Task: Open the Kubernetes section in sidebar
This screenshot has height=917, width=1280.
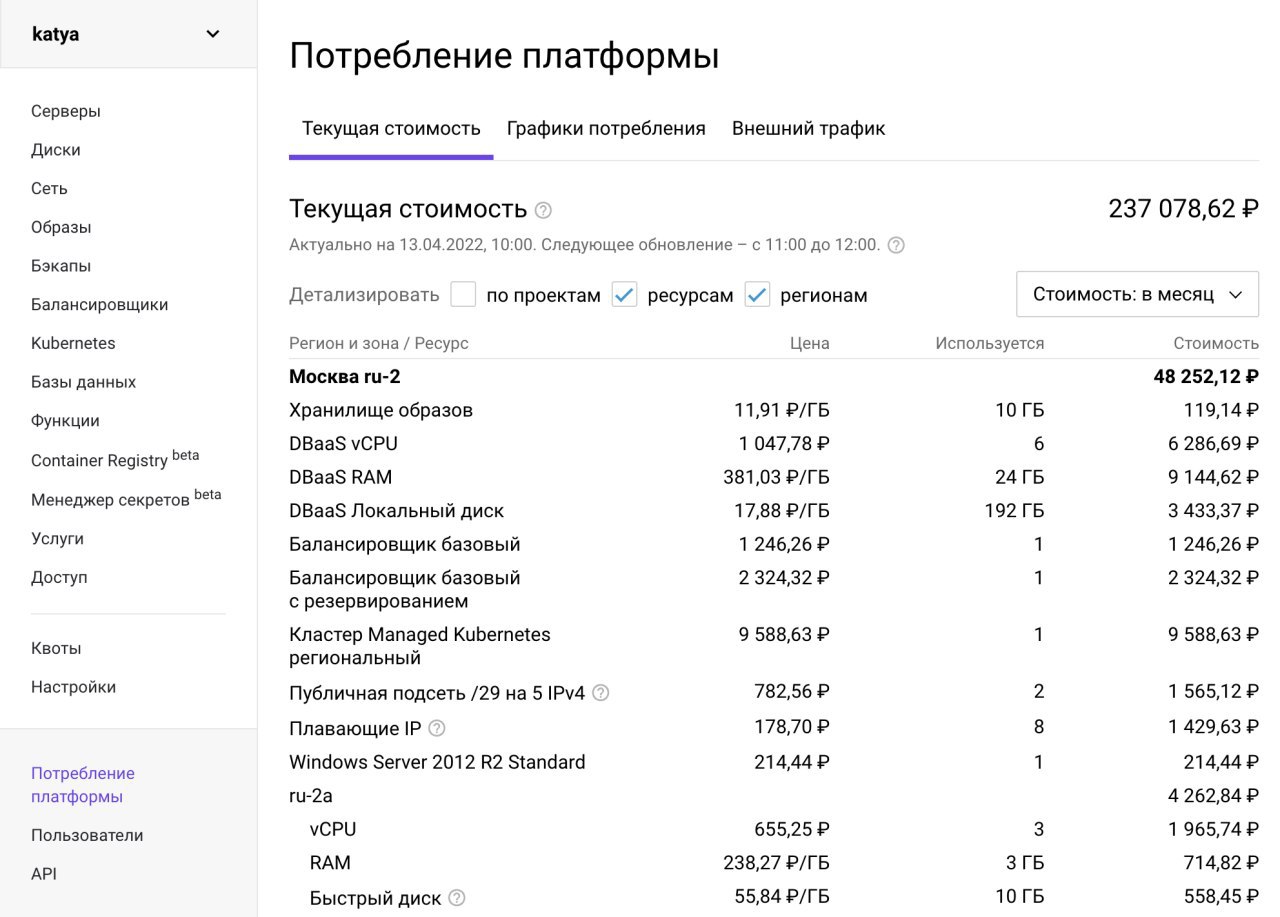Action: point(72,343)
